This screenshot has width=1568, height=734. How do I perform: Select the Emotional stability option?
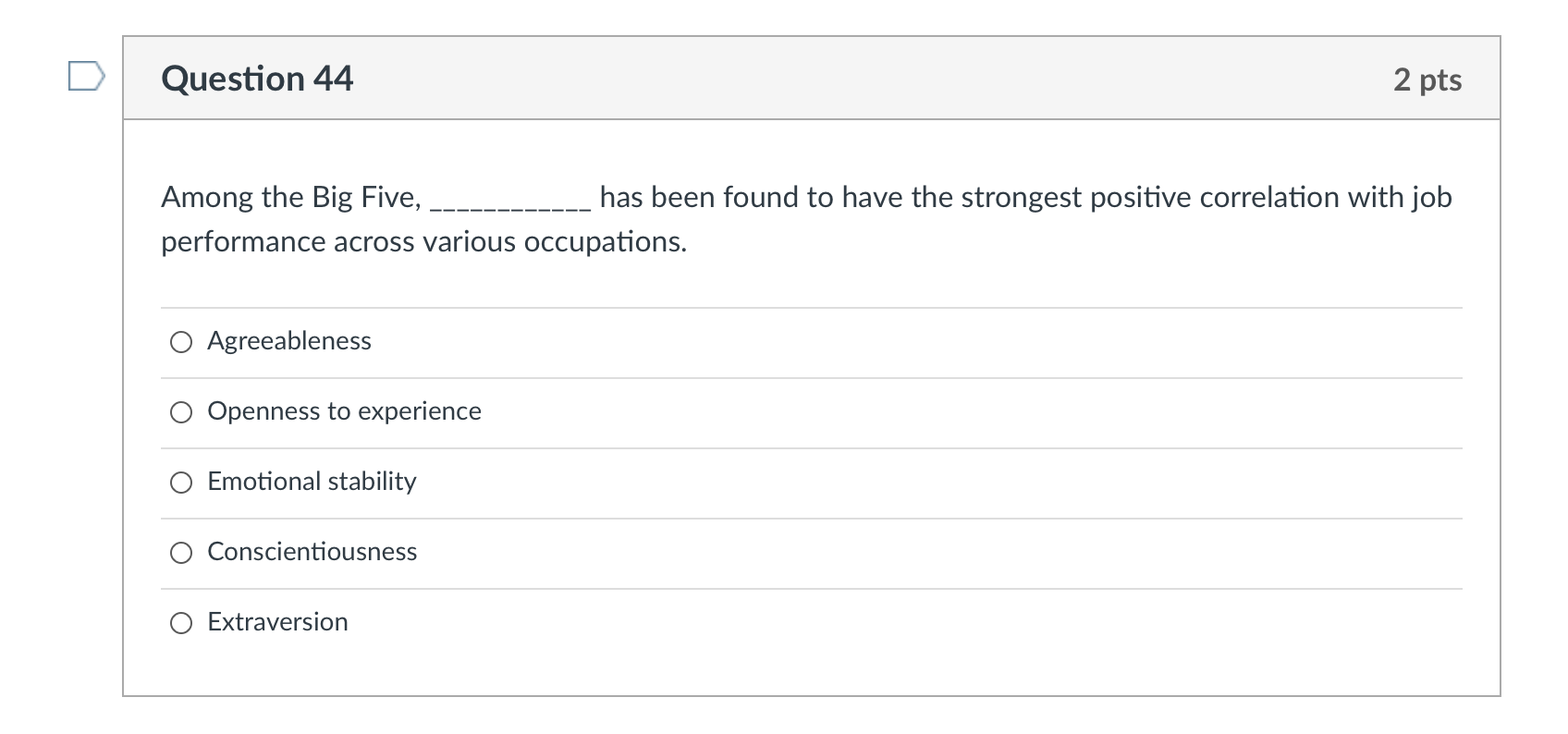pyautogui.click(x=180, y=482)
